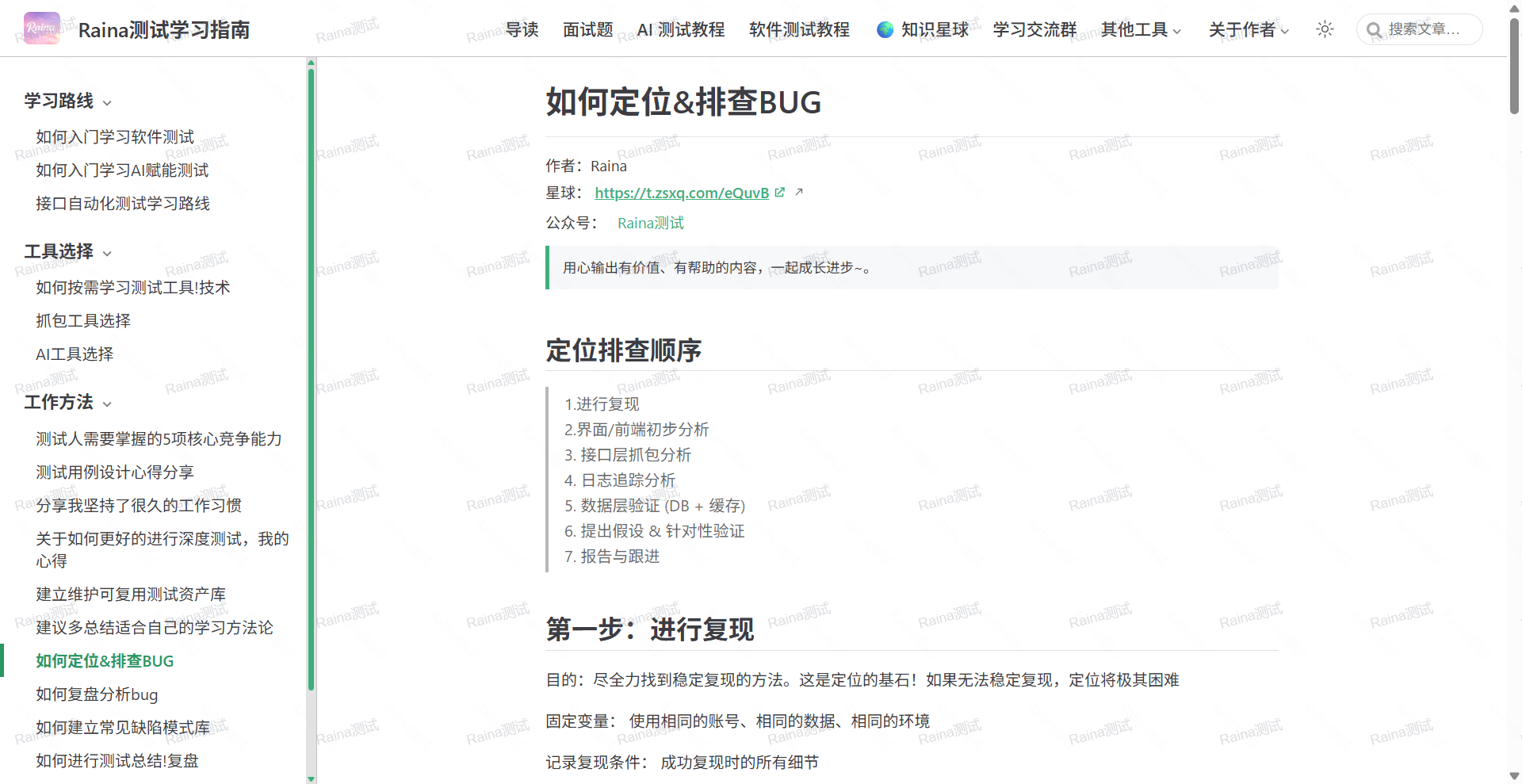Click the 用心输出有价值 quote block text

coord(718,268)
